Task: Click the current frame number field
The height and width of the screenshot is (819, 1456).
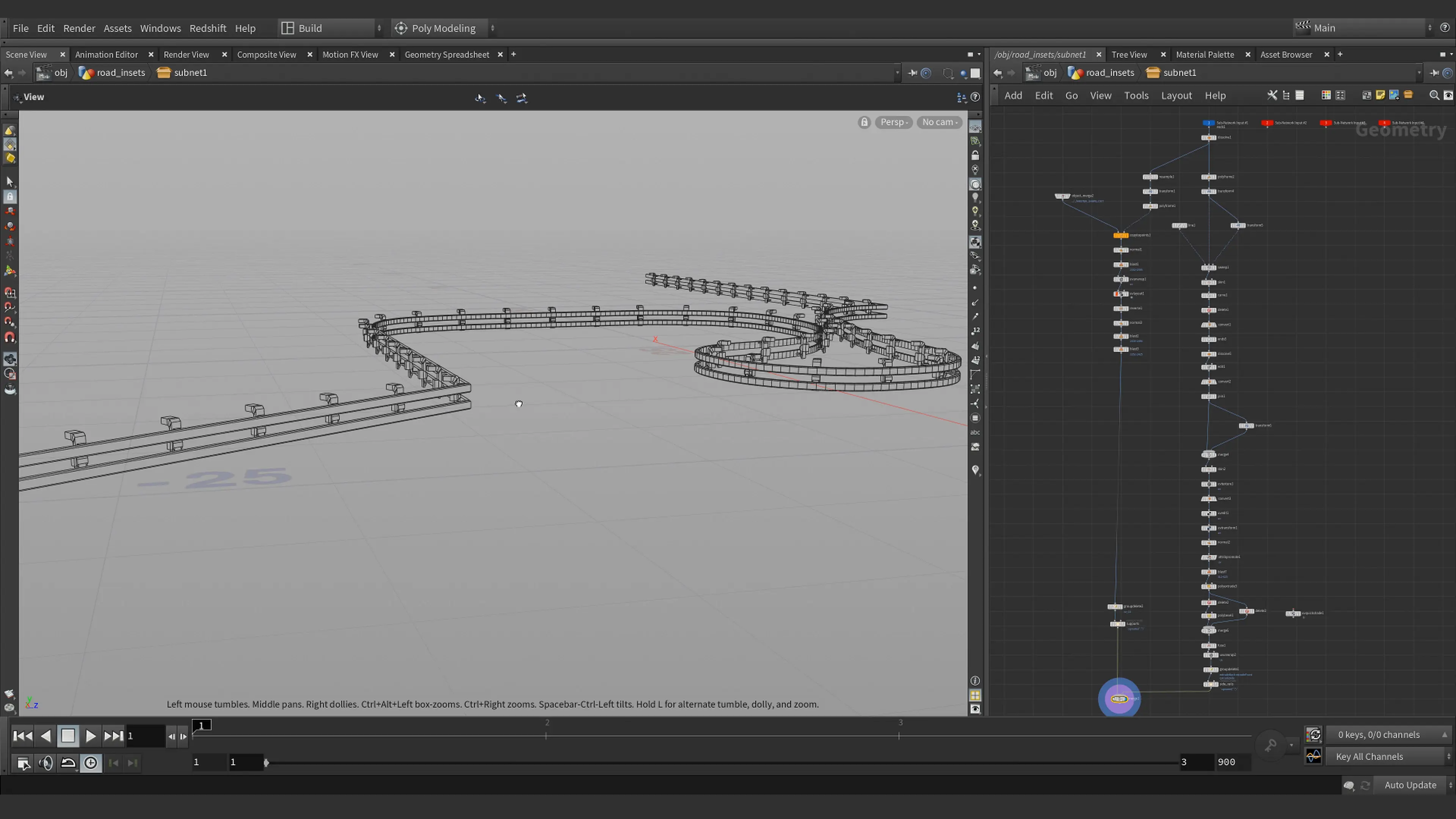Action: (x=145, y=736)
